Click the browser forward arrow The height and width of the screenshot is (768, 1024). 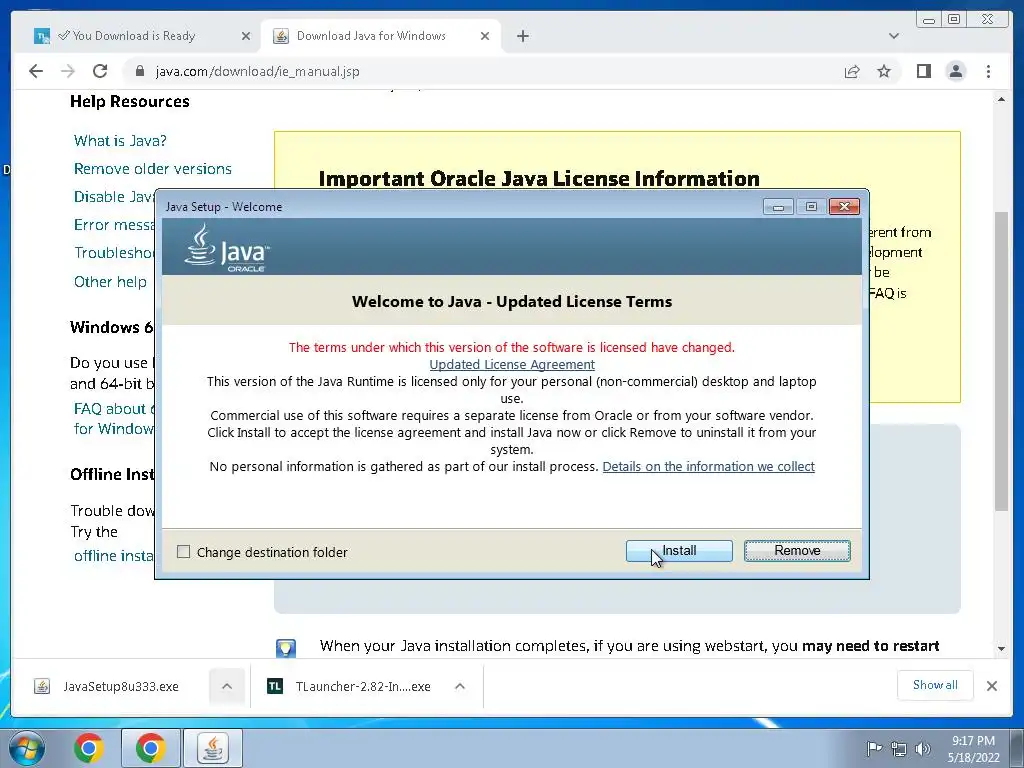click(x=68, y=71)
